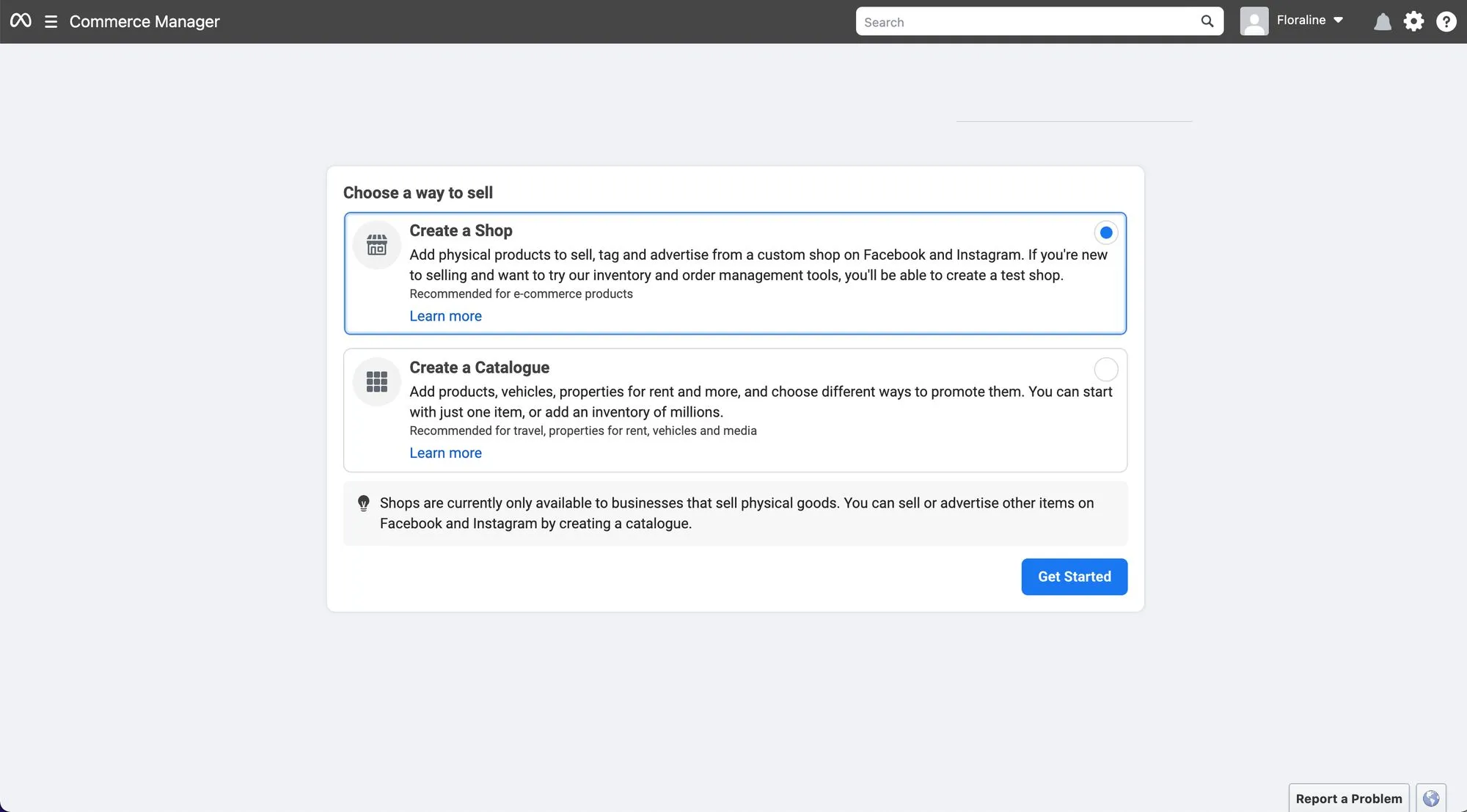Open Learn more under Create a Shop
The height and width of the screenshot is (812, 1467).
(x=445, y=316)
